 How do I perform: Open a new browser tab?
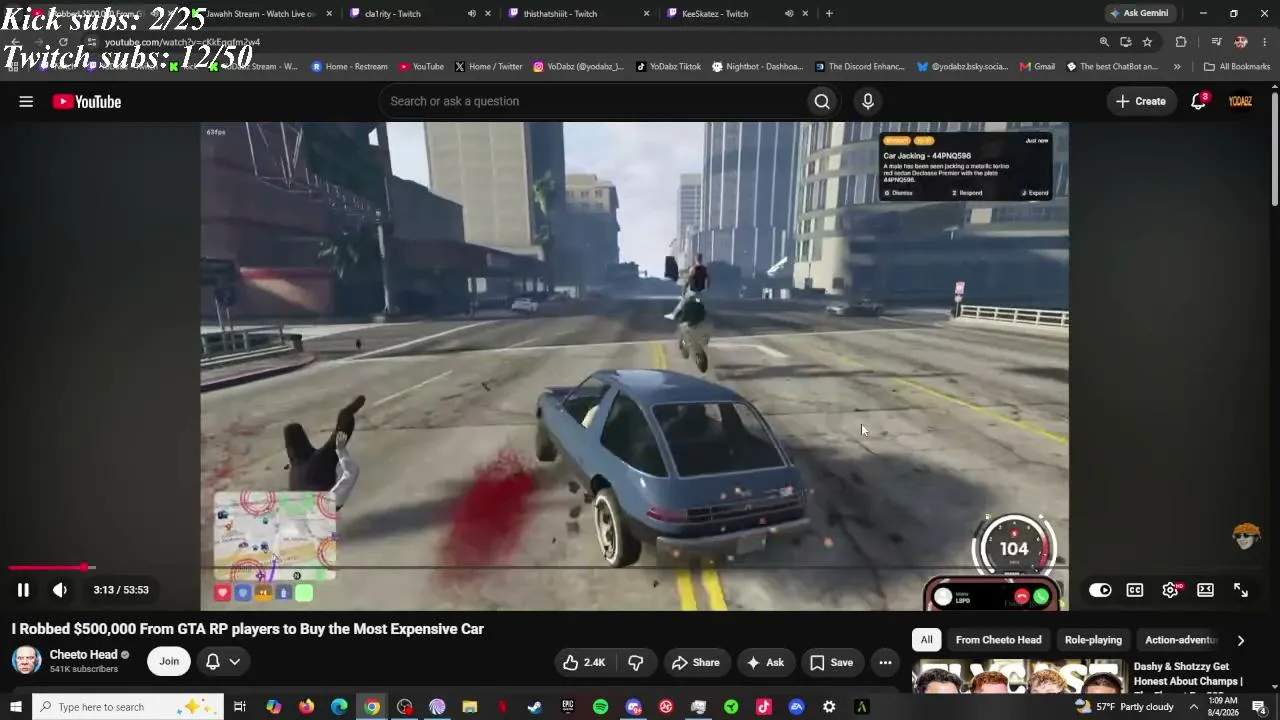coord(829,14)
